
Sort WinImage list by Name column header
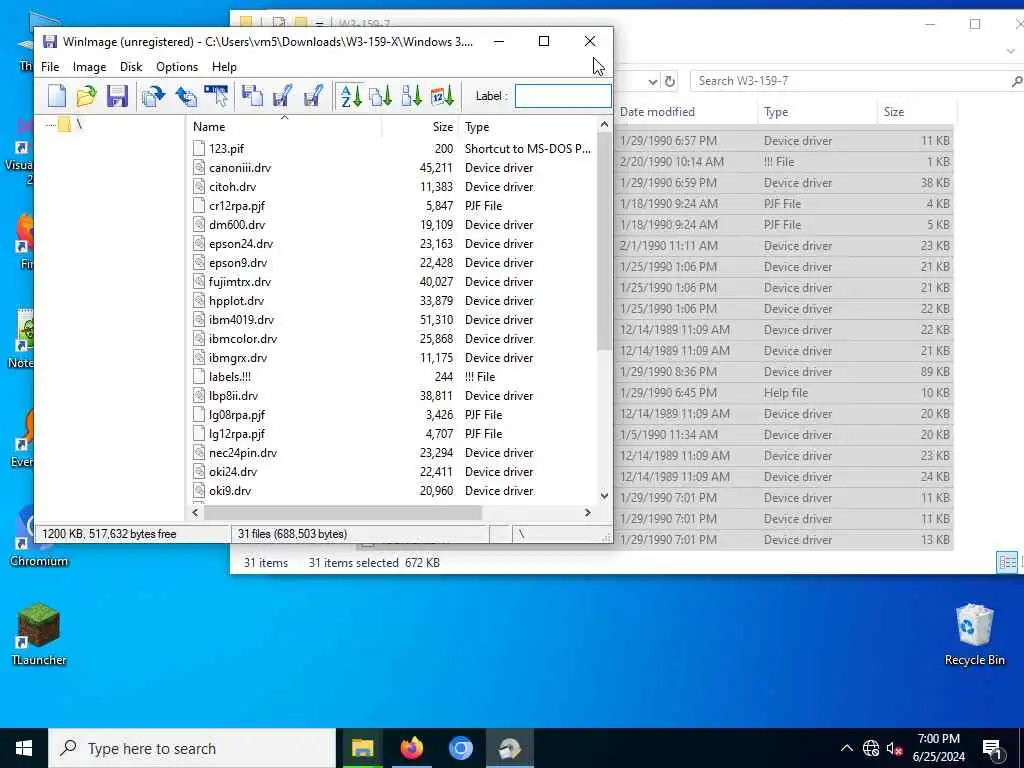(284, 127)
